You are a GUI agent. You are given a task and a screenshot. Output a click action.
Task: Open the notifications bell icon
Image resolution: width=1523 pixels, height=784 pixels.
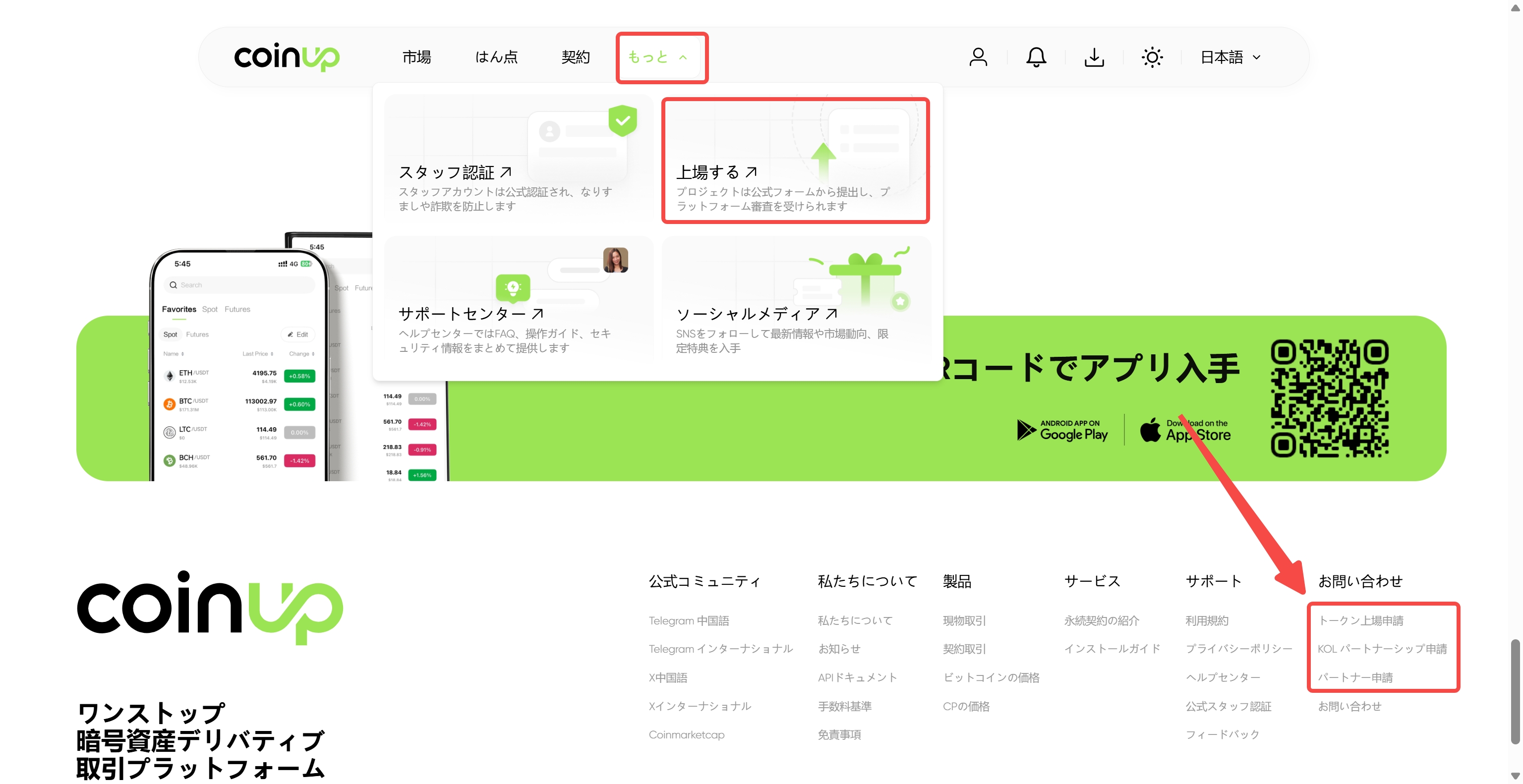(x=1036, y=57)
